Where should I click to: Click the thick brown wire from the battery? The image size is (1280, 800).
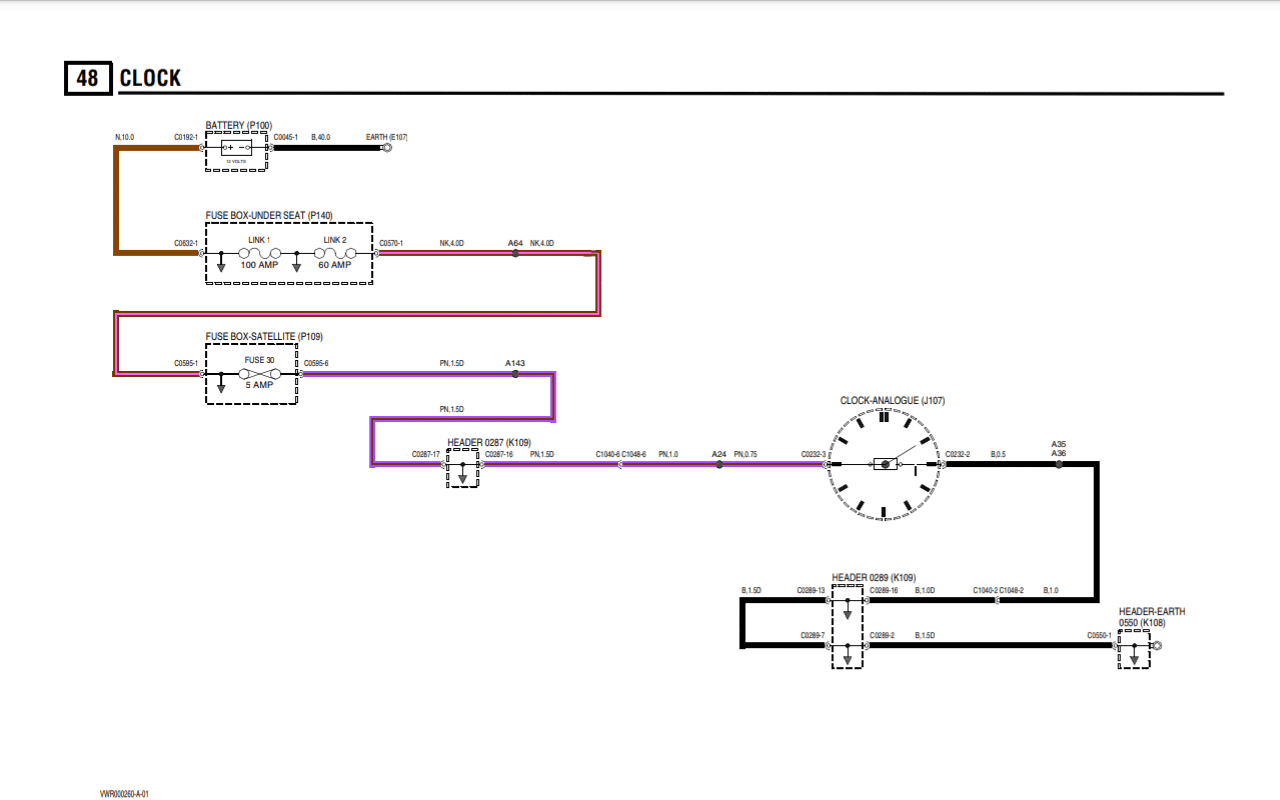117,200
